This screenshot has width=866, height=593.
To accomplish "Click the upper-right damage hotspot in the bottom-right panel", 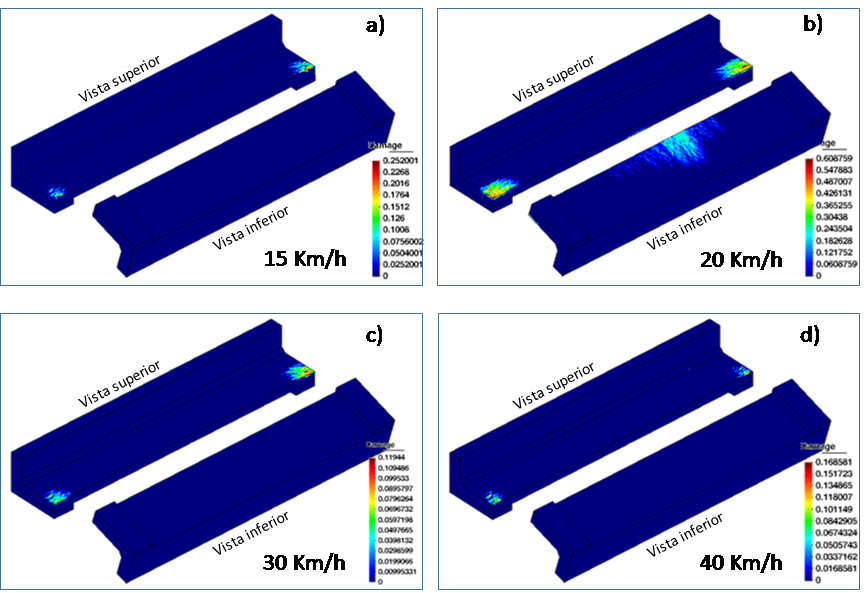I will click(x=745, y=371).
